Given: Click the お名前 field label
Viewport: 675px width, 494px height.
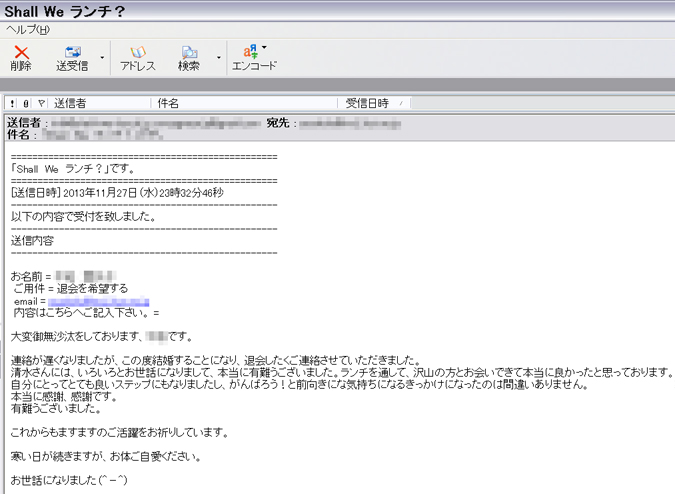Looking at the screenshot, I should 27,276.
